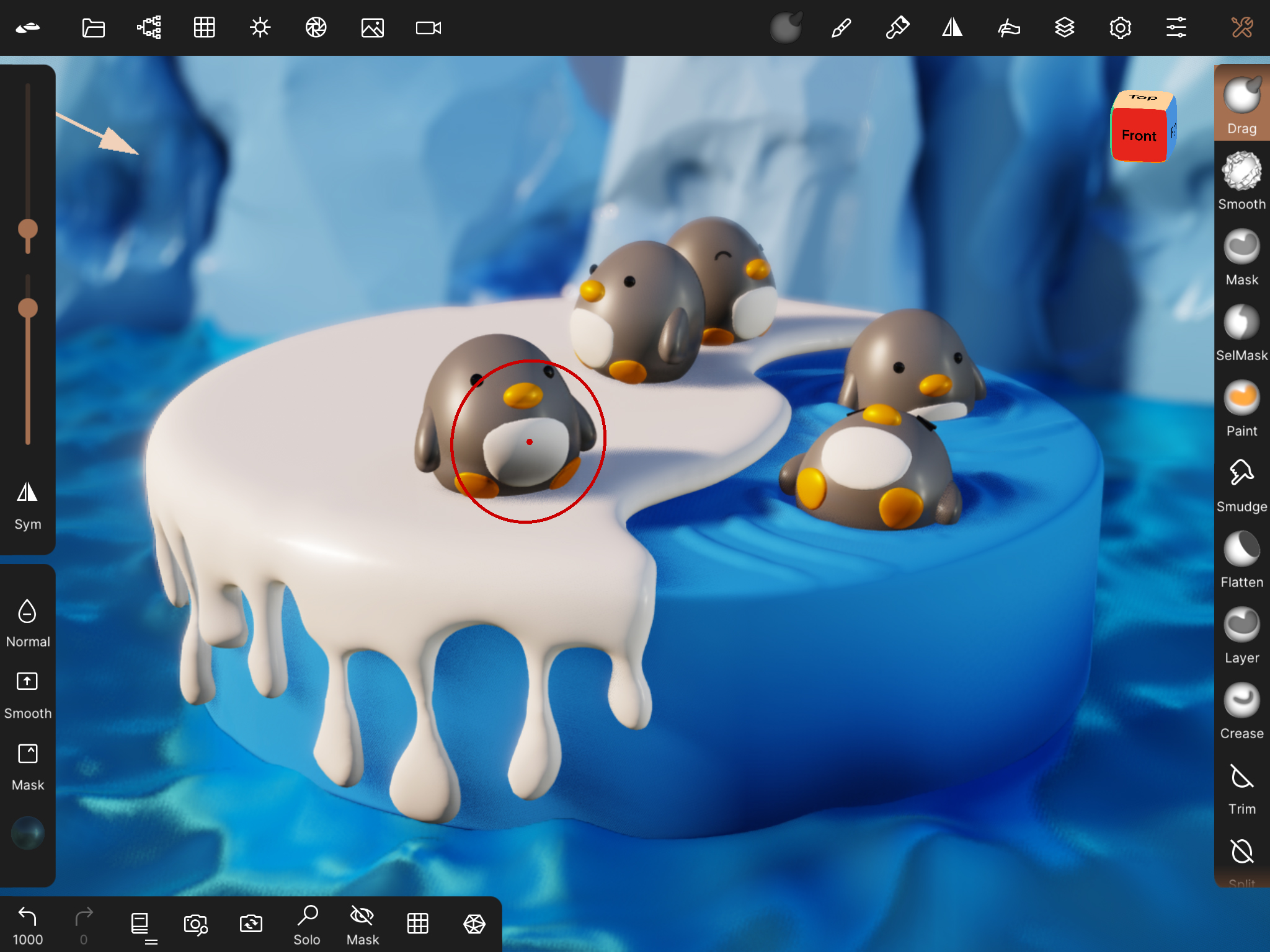Select the Flatten brush
The width and height of the screenshot is (1270, 952).
[1241, 558]
